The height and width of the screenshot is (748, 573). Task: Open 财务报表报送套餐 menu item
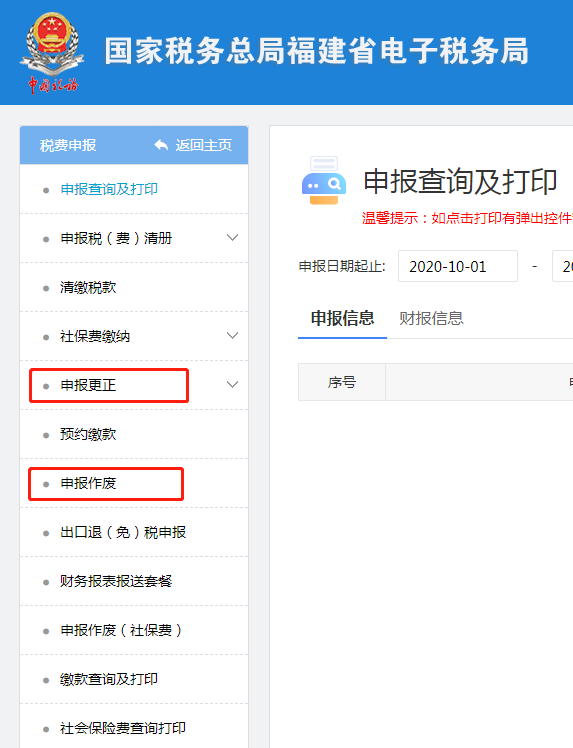[116, 582]
